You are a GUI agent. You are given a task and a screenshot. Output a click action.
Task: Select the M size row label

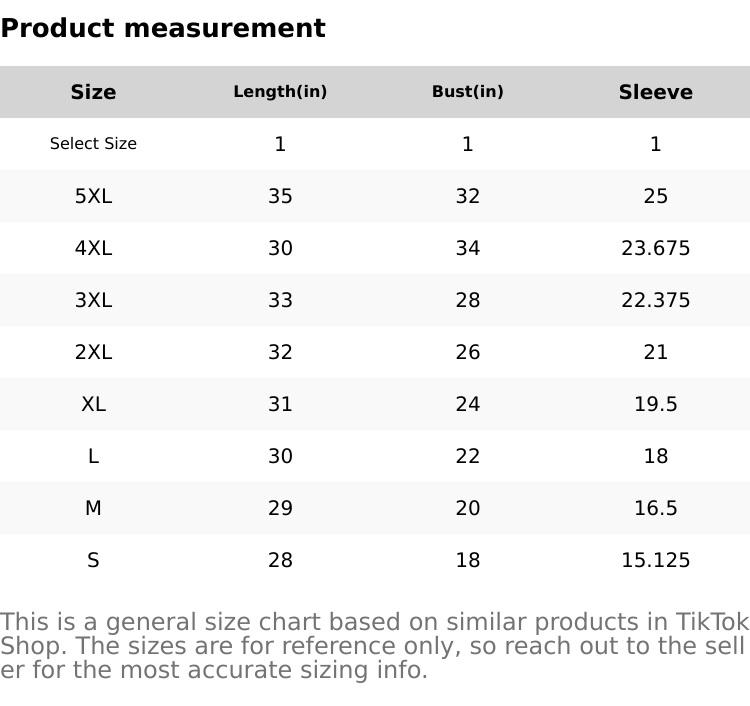point(93,508)
